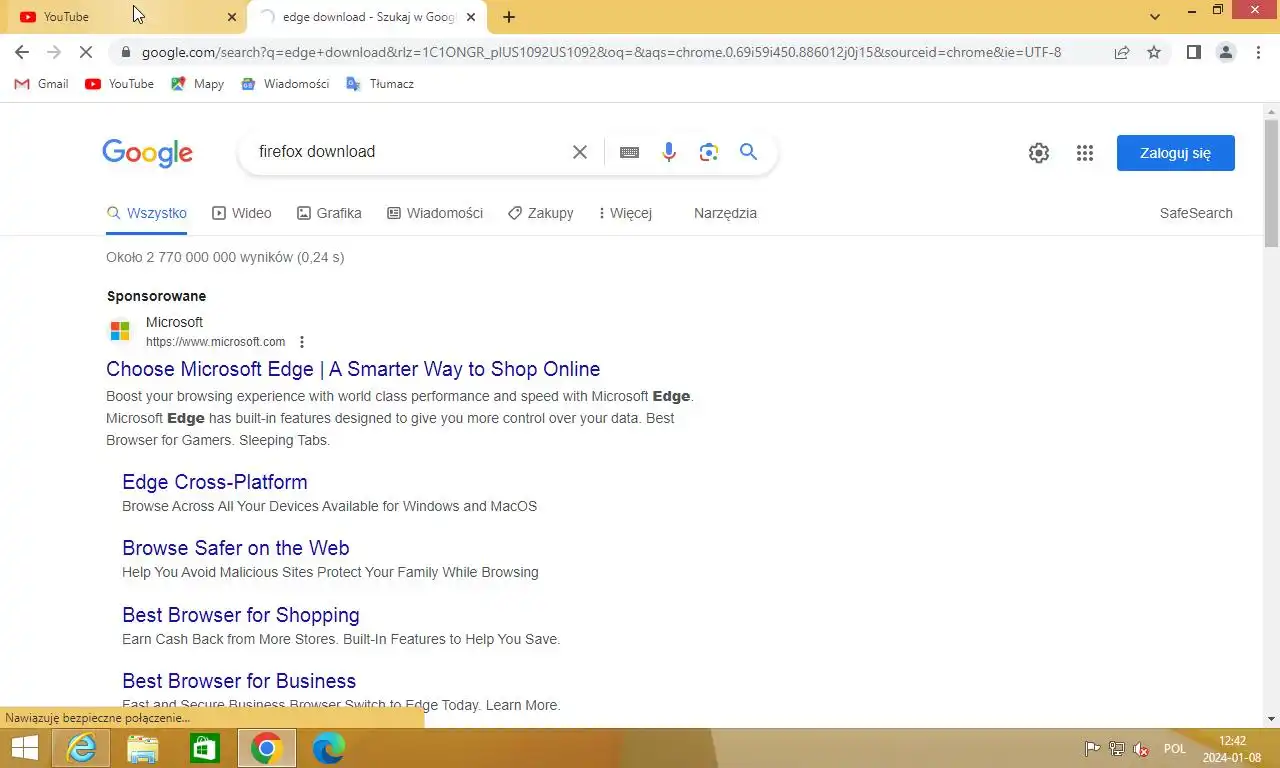The width and height of the screenshot is (1280, 768).
Task: Bookmark this page with the star icon
Action: point(1154,52)
